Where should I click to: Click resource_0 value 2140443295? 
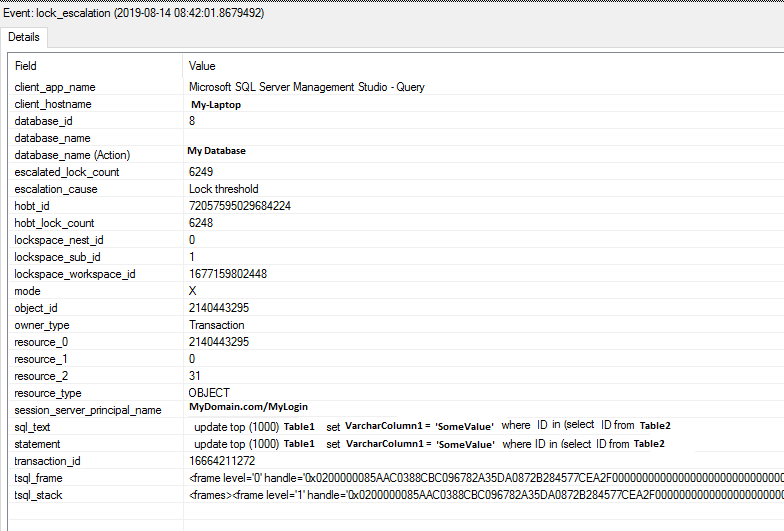219,342
